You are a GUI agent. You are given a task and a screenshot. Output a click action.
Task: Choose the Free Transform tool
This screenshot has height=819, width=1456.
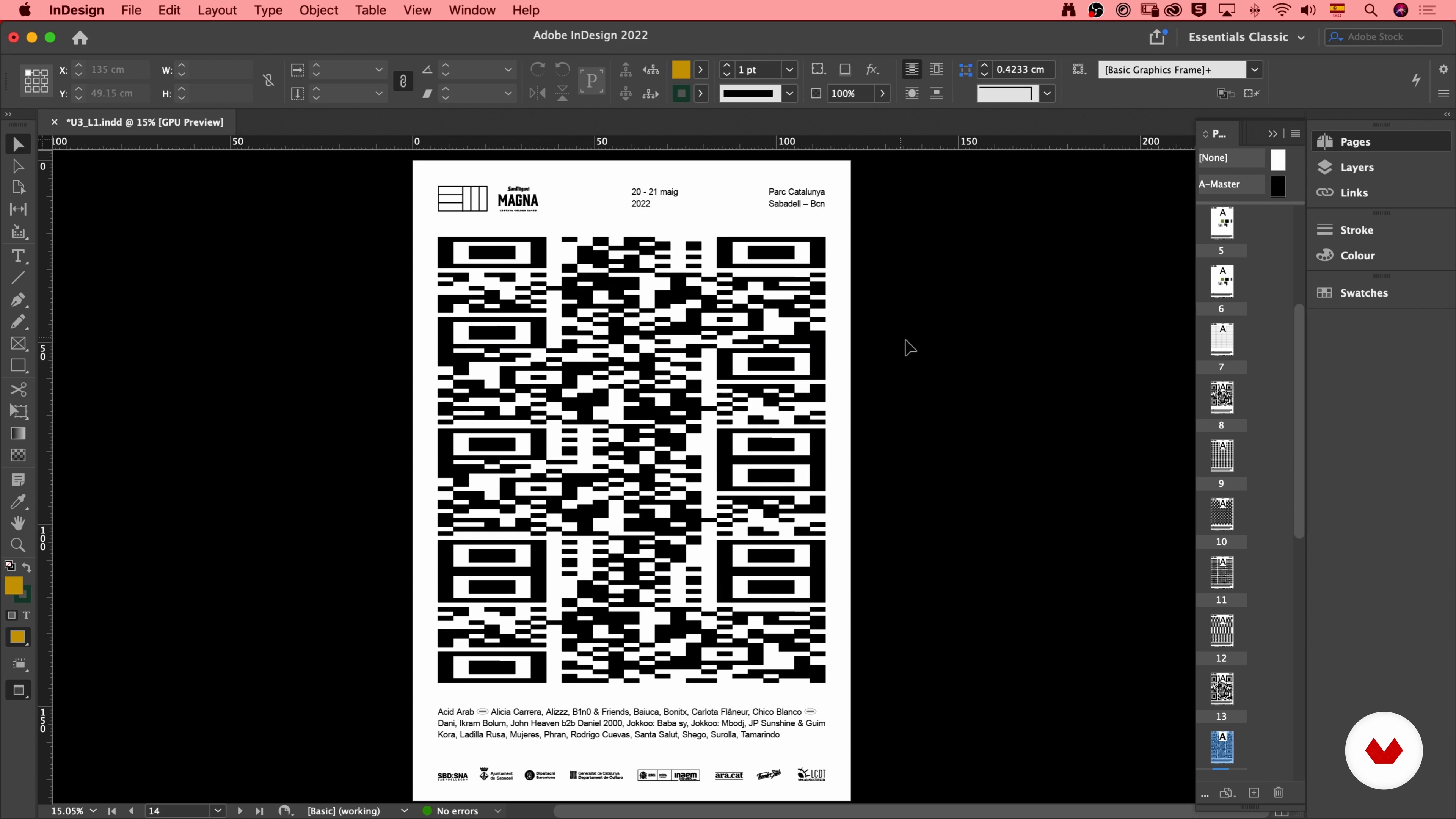[x=18, y=411]
